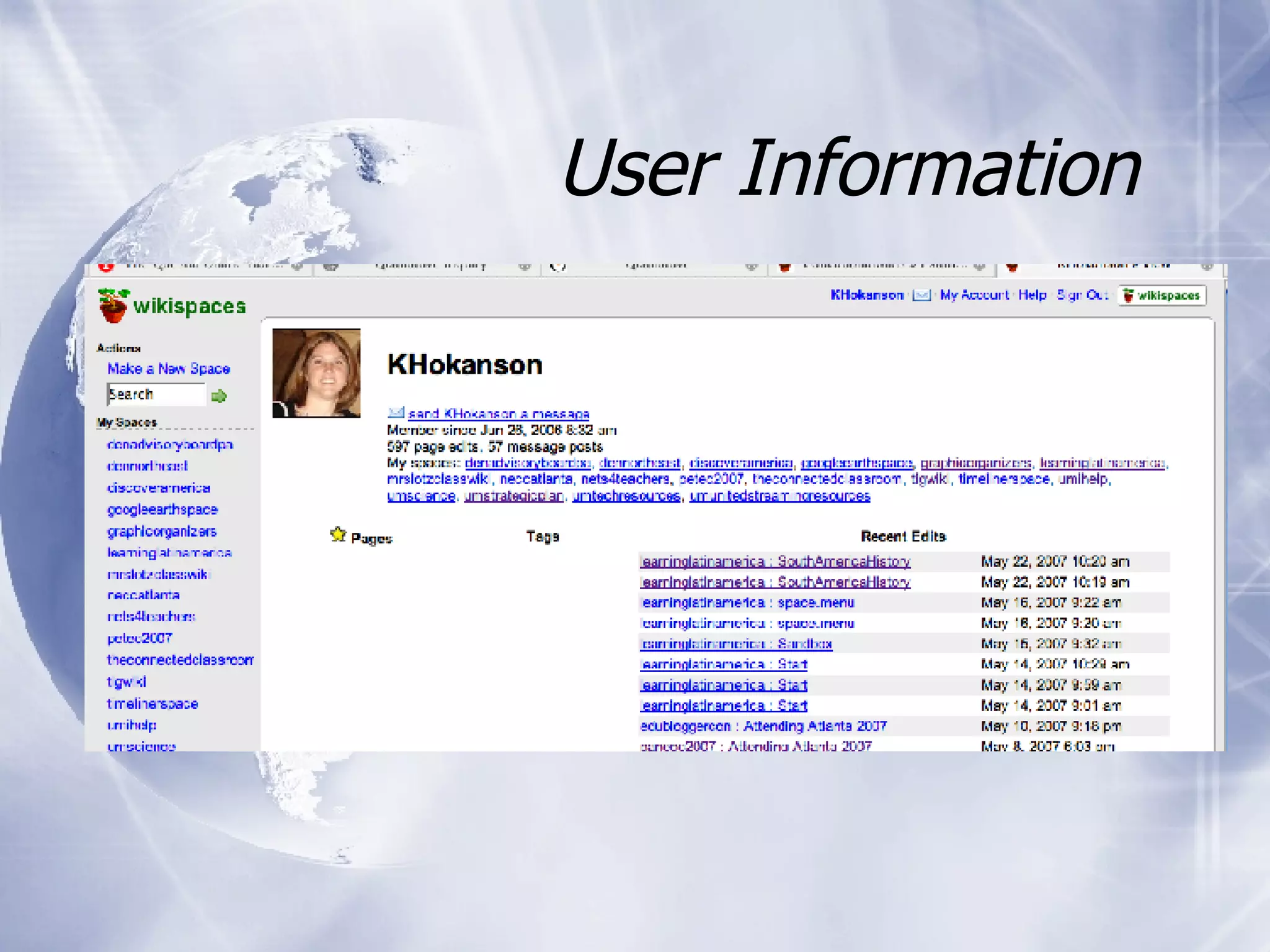The height and width of the screenshot is (952, 1270).
Task: Open petec2007 in sidebar
Action: coord(140,638)
